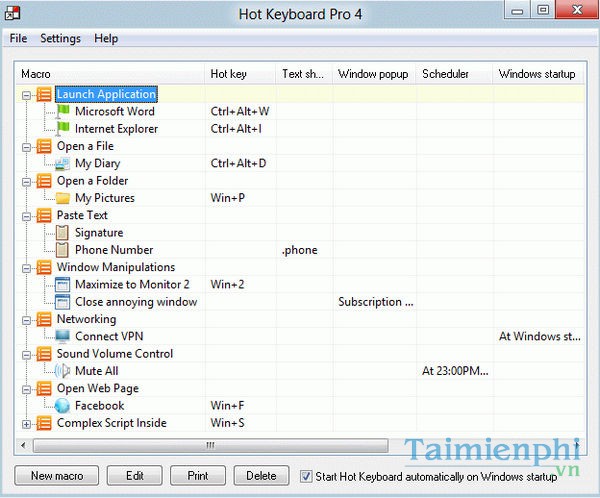Image resolution: width=600 pixels, height=498 pixels.
Task: Click the My Pictures folder icon
Action: [63, 198]
